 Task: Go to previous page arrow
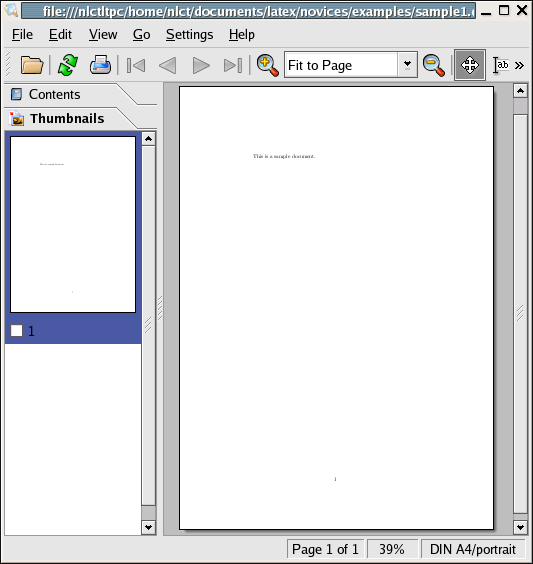point(168,65)
